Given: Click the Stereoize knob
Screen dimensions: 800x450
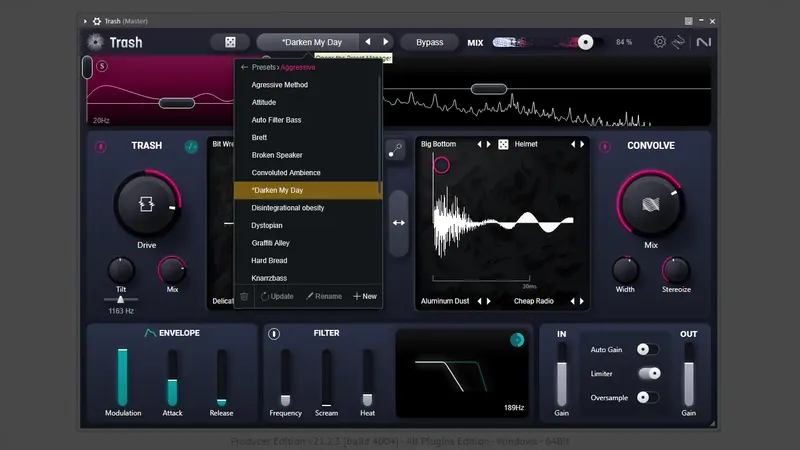Looking at the screenshot, I should [676, 270].
